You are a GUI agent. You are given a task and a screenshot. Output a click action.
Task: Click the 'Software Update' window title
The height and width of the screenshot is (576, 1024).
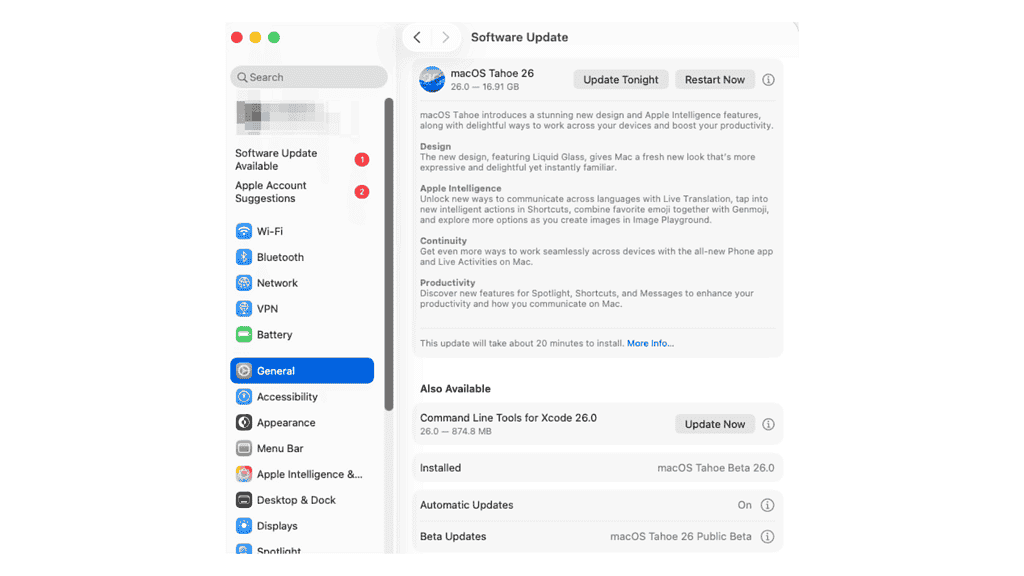[519, 37]
